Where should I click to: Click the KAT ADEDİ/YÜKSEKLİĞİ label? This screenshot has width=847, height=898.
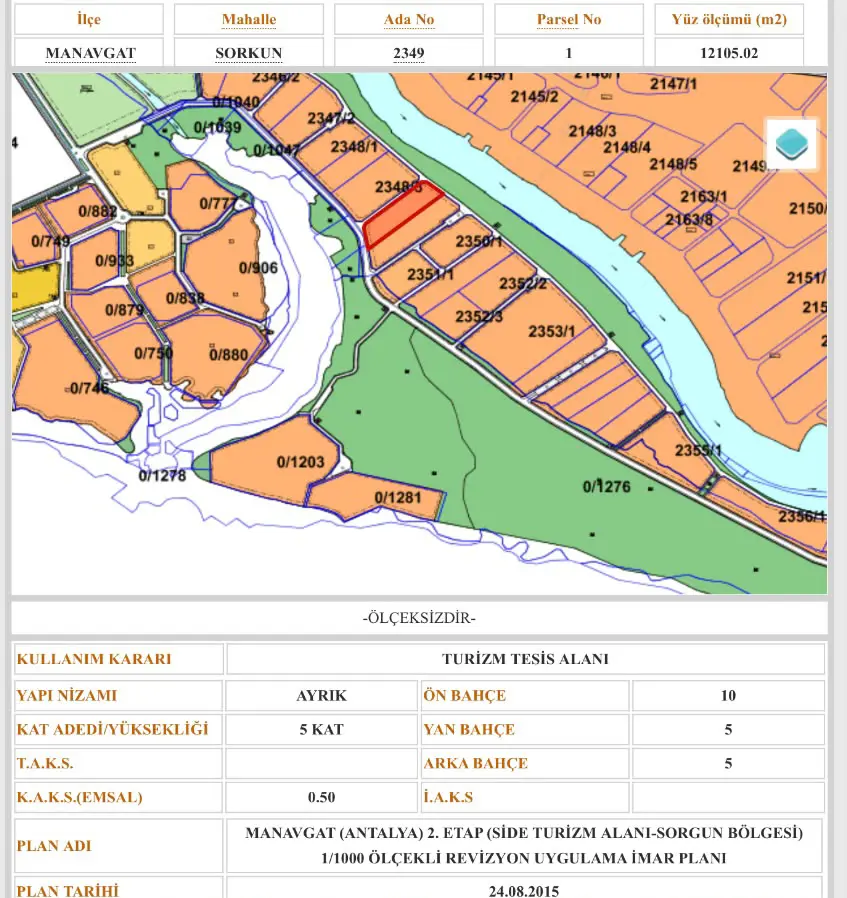(112, 729)
